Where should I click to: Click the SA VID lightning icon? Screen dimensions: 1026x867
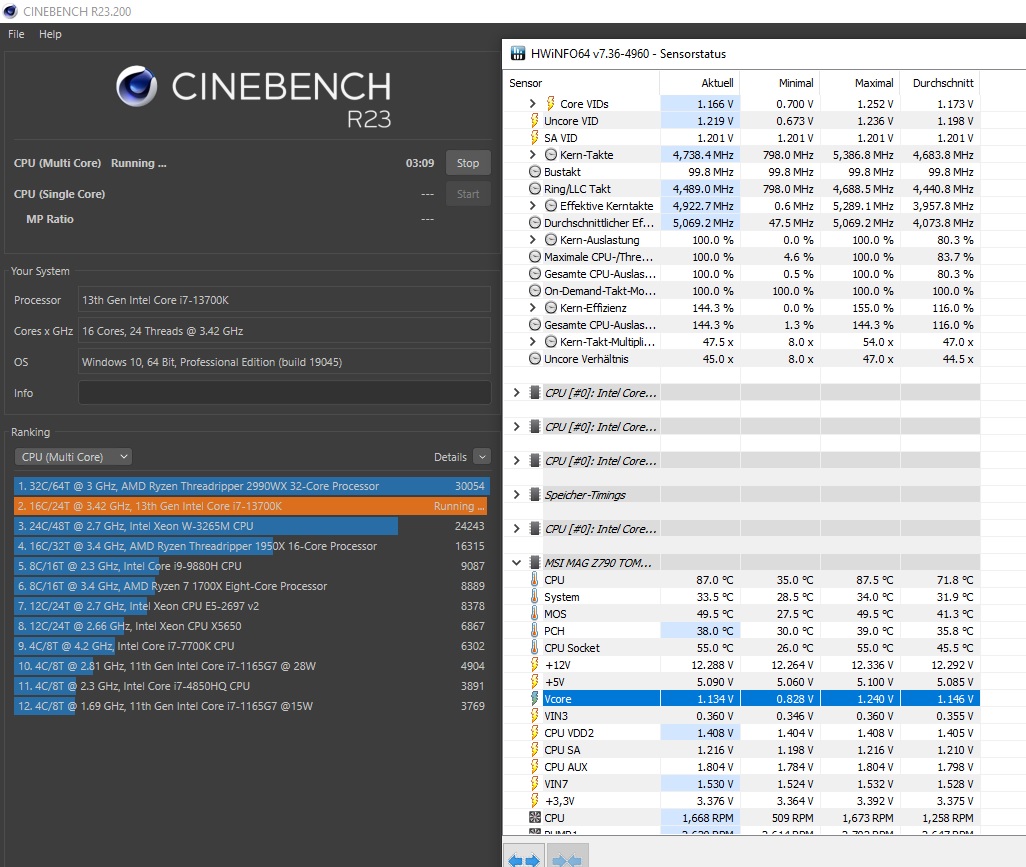tap(535, 137)
